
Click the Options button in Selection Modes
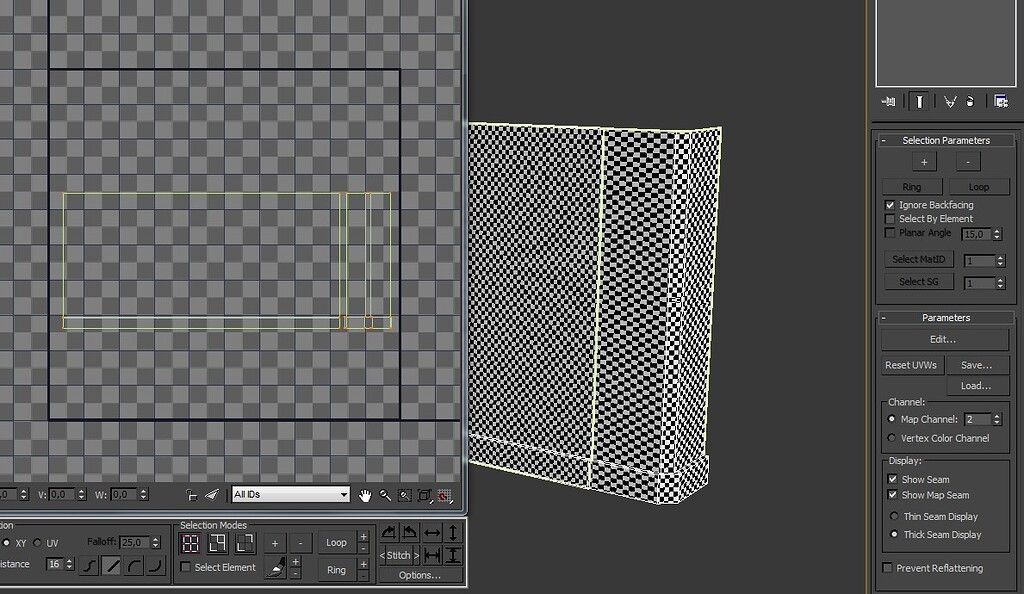pos(424,575)
